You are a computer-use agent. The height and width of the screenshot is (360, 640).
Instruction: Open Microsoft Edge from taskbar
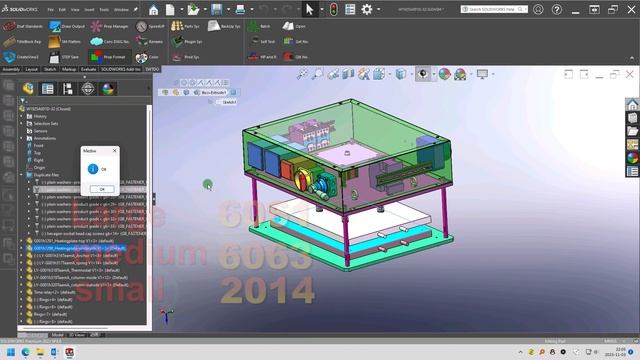[25, 352]
